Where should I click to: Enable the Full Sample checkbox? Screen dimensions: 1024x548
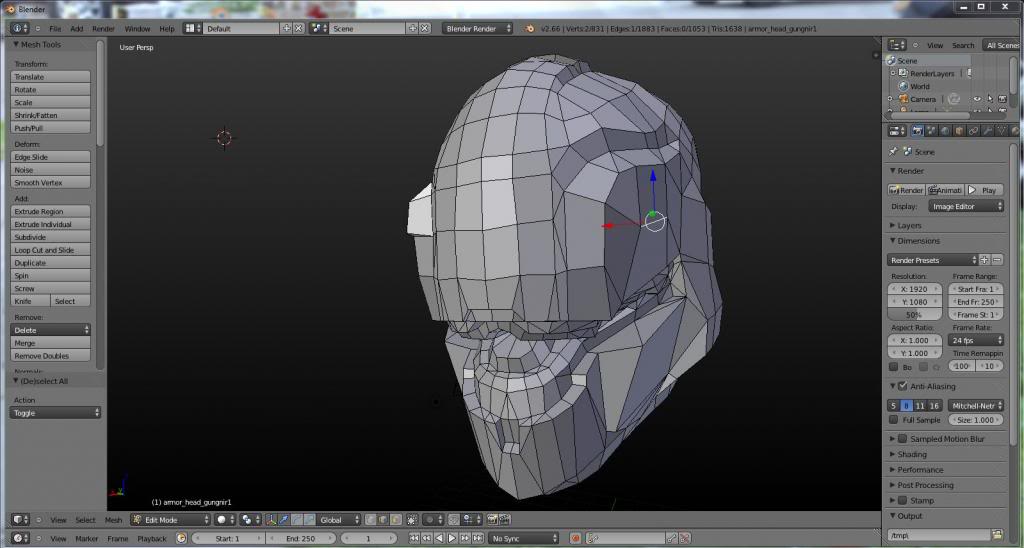tap(895, 420)
